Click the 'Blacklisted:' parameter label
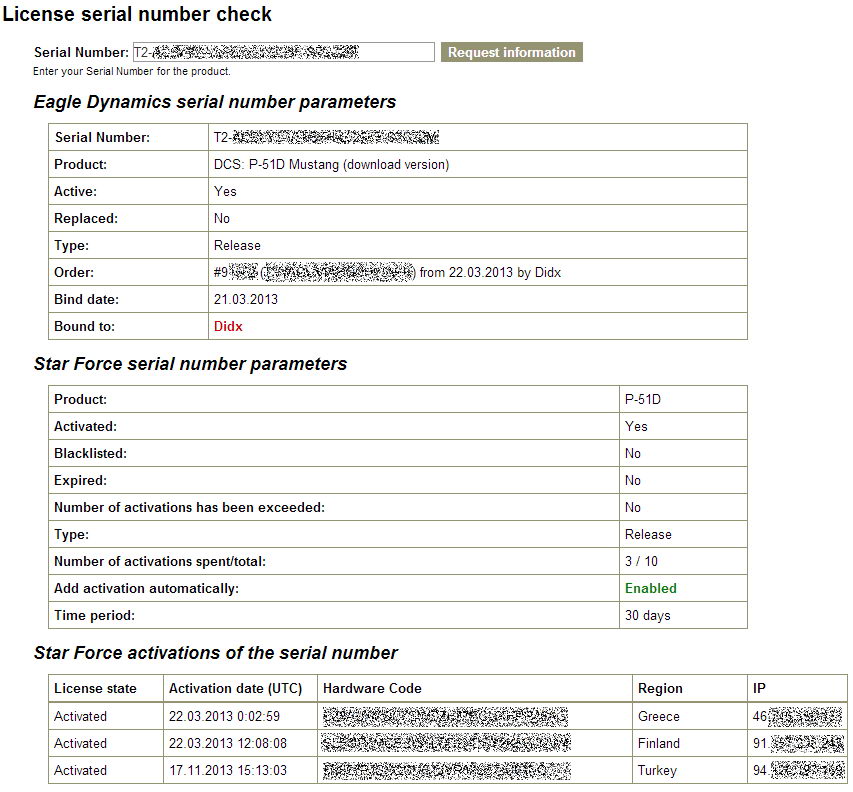Viewport: 853px width, 792px height. pyautogui.click(x=90, y=454)
